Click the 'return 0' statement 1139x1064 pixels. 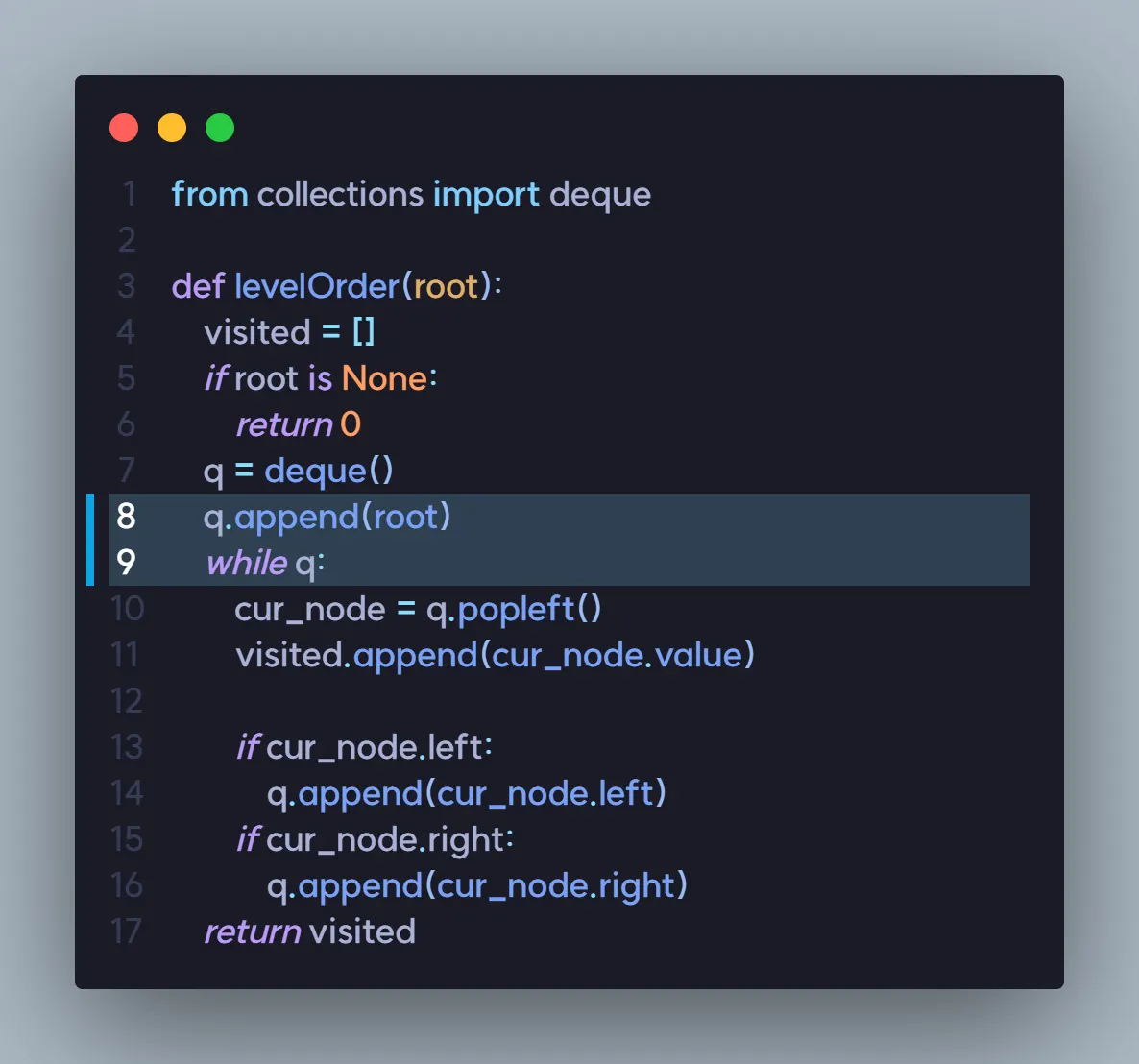(x=298, y=424)
